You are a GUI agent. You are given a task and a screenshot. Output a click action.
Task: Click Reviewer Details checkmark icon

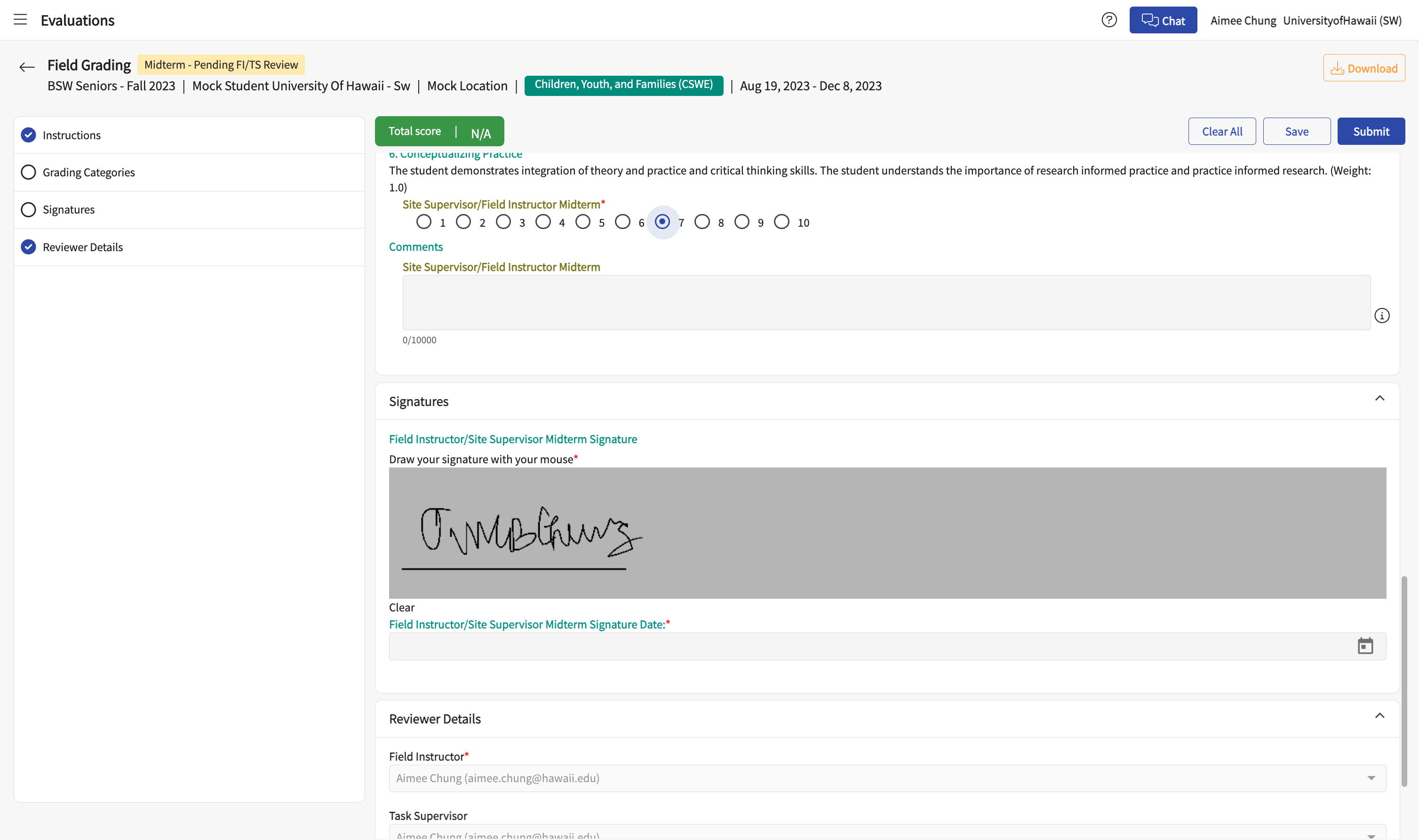coord(28,247)
